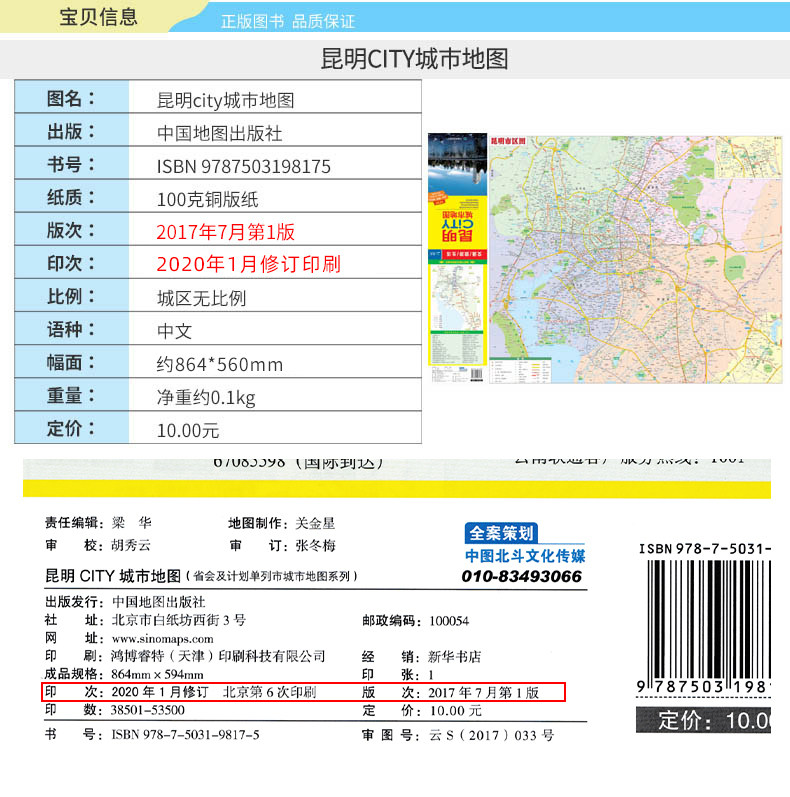Click 成品规格 864mm×594mm line
This screenshot has height=797, width=790.
point(124,675)
